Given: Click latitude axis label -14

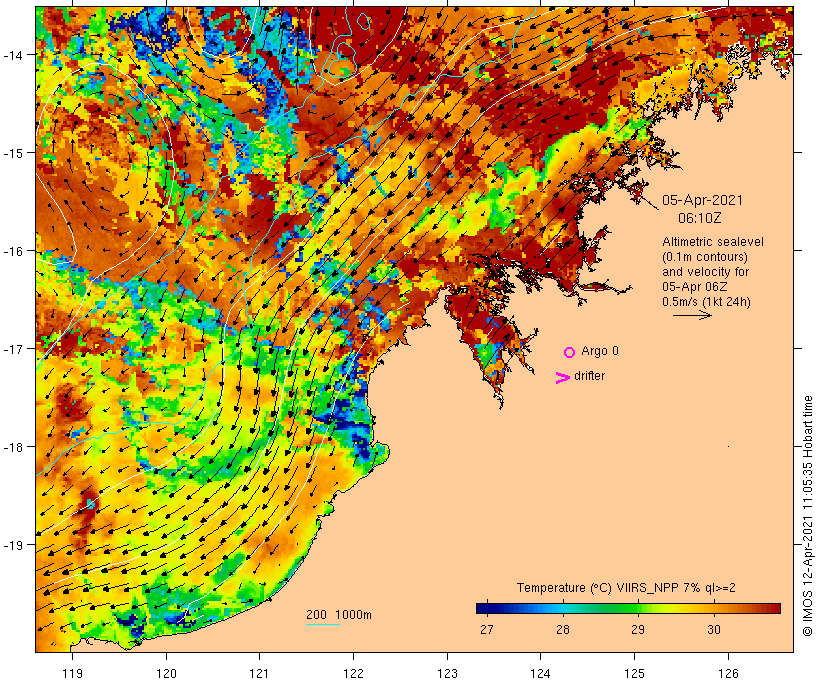Looking at the screenshot, I should point(13,54).
